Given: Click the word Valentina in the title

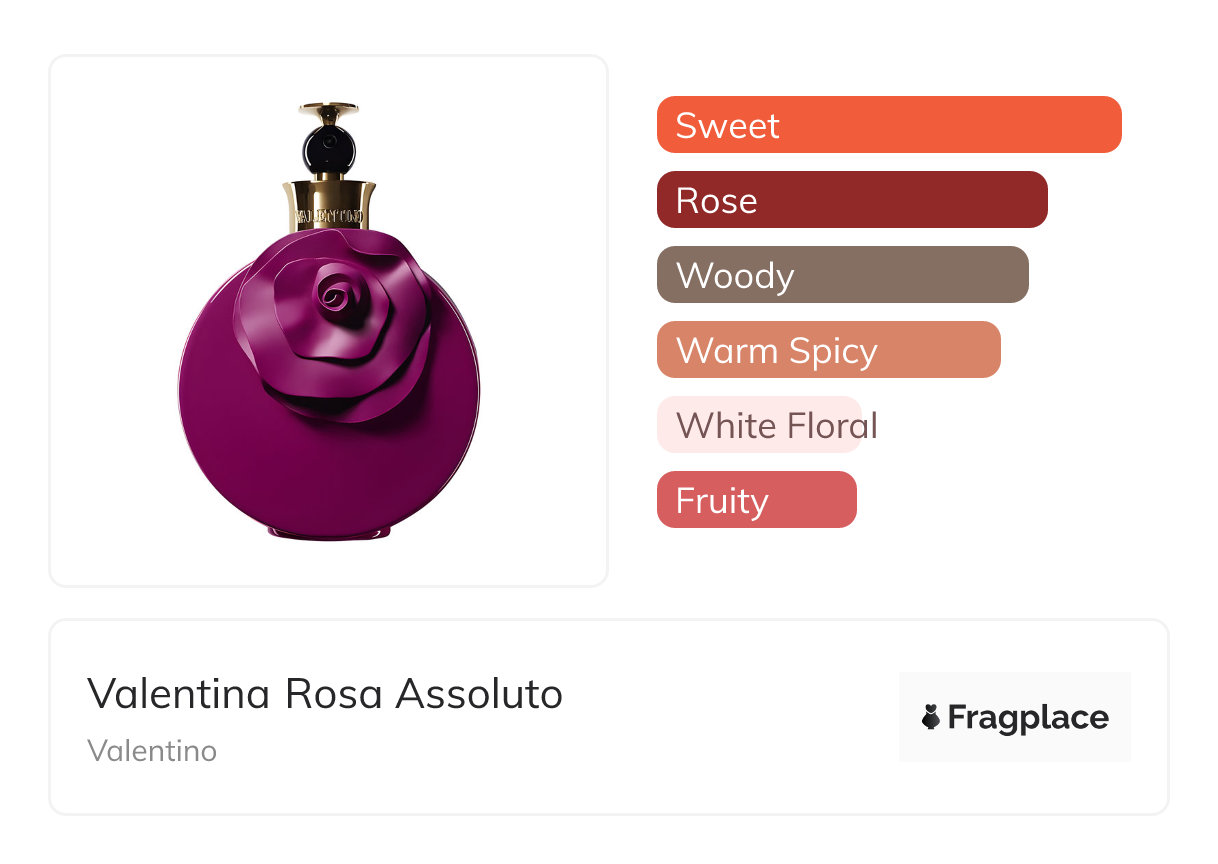Looking at the screenshot, I should coord(178,693).
